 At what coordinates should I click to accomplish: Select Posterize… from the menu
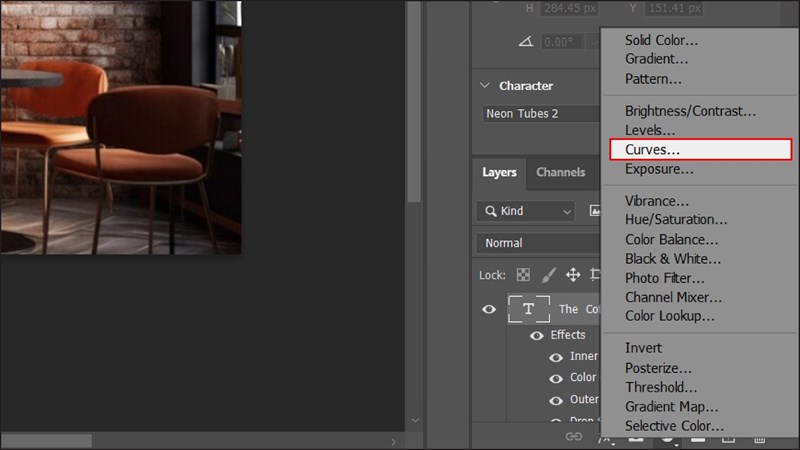pos(658,368)
